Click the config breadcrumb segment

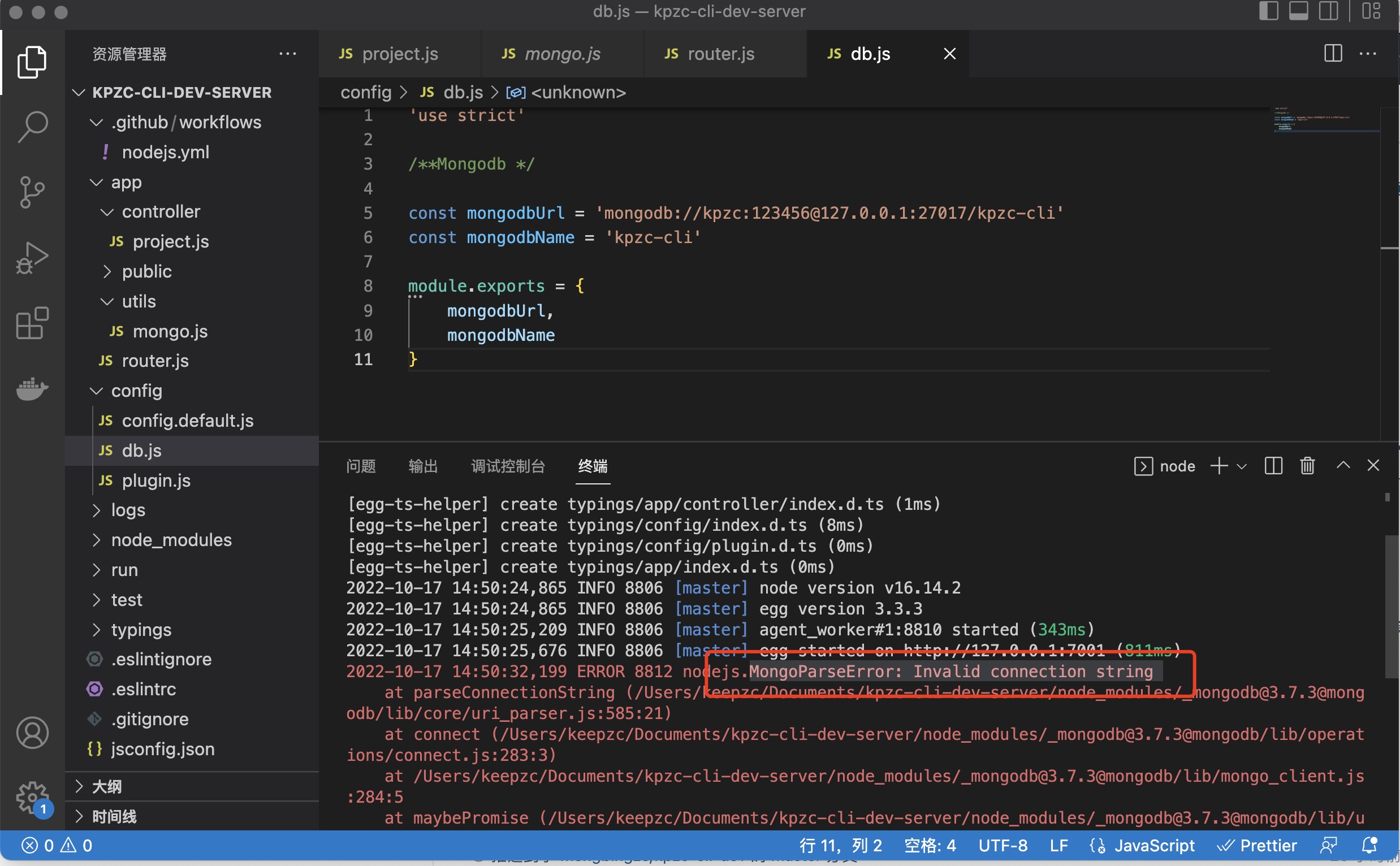click(x=365, y=92)
